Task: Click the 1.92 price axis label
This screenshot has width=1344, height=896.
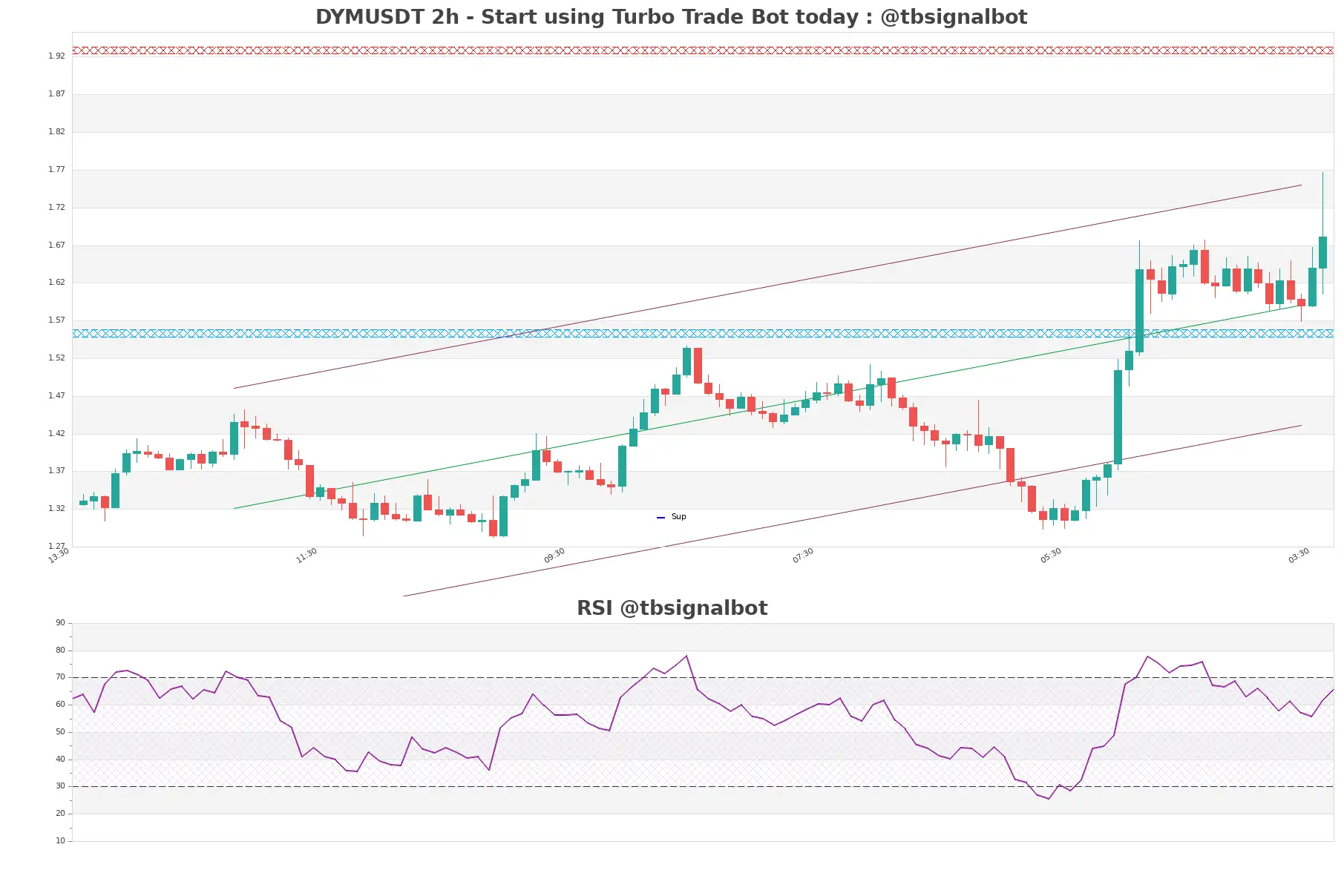Action: pos(56,56)
